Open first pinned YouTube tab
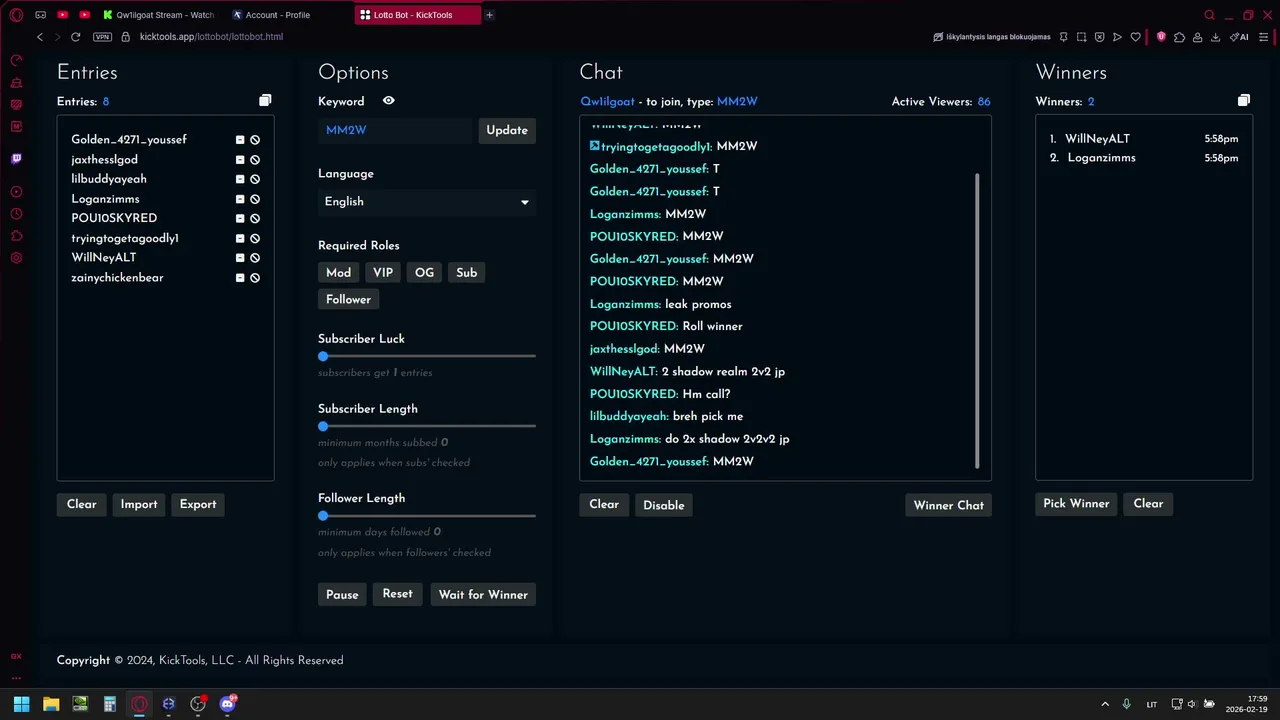The image size is (1280, 720). click(x=62, y=15)
